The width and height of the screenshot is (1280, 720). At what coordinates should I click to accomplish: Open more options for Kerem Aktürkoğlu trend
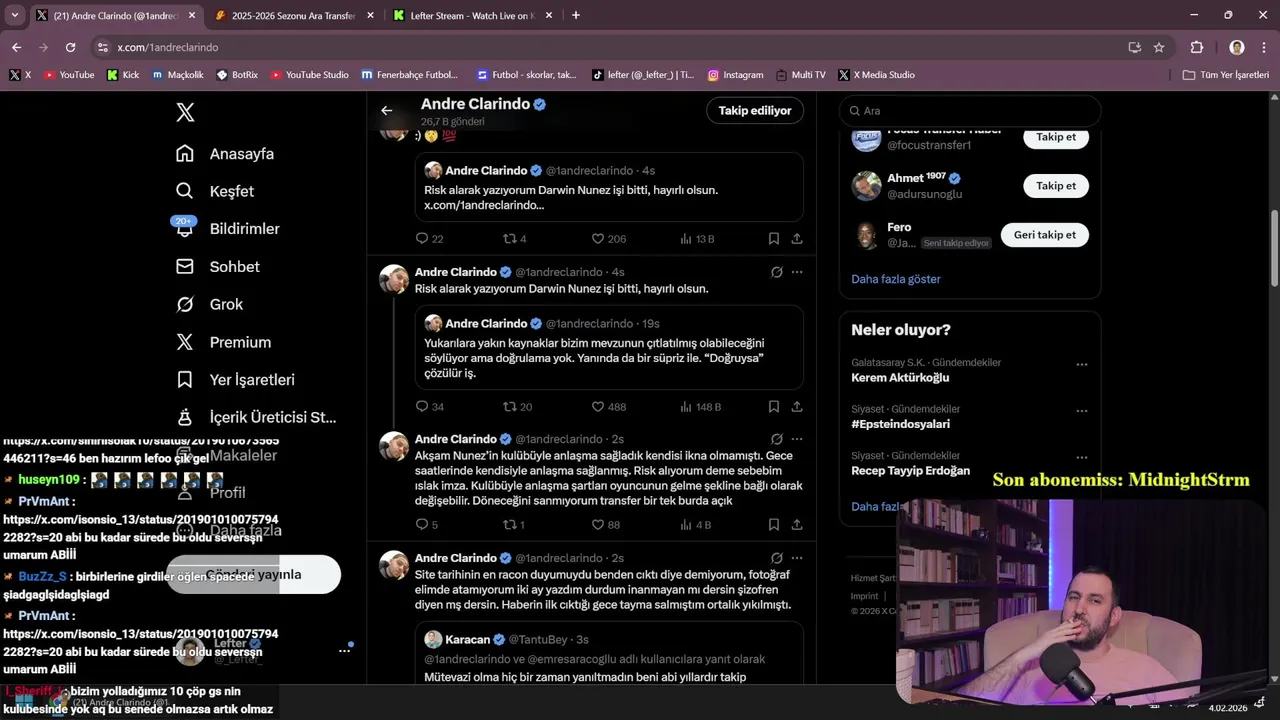(1081, 365)
